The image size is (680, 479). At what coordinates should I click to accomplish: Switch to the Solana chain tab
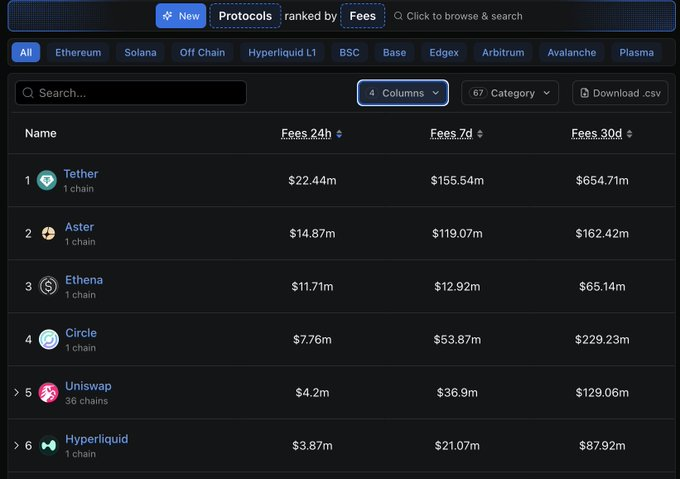(140, 52)
